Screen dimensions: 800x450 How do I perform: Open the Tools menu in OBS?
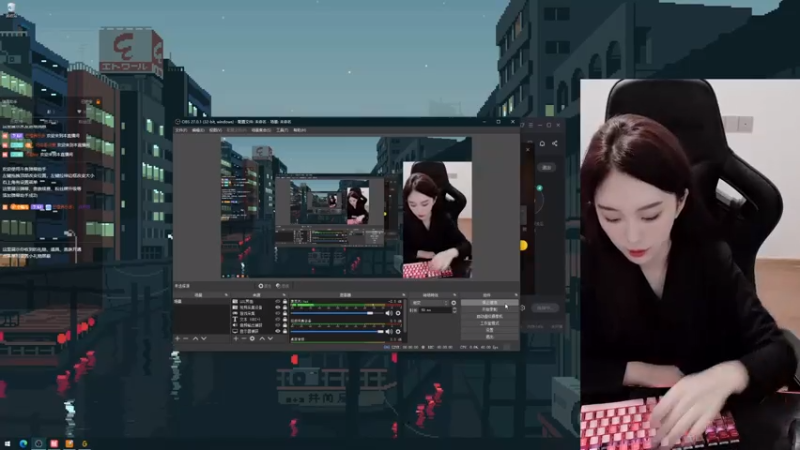[282, 130]
